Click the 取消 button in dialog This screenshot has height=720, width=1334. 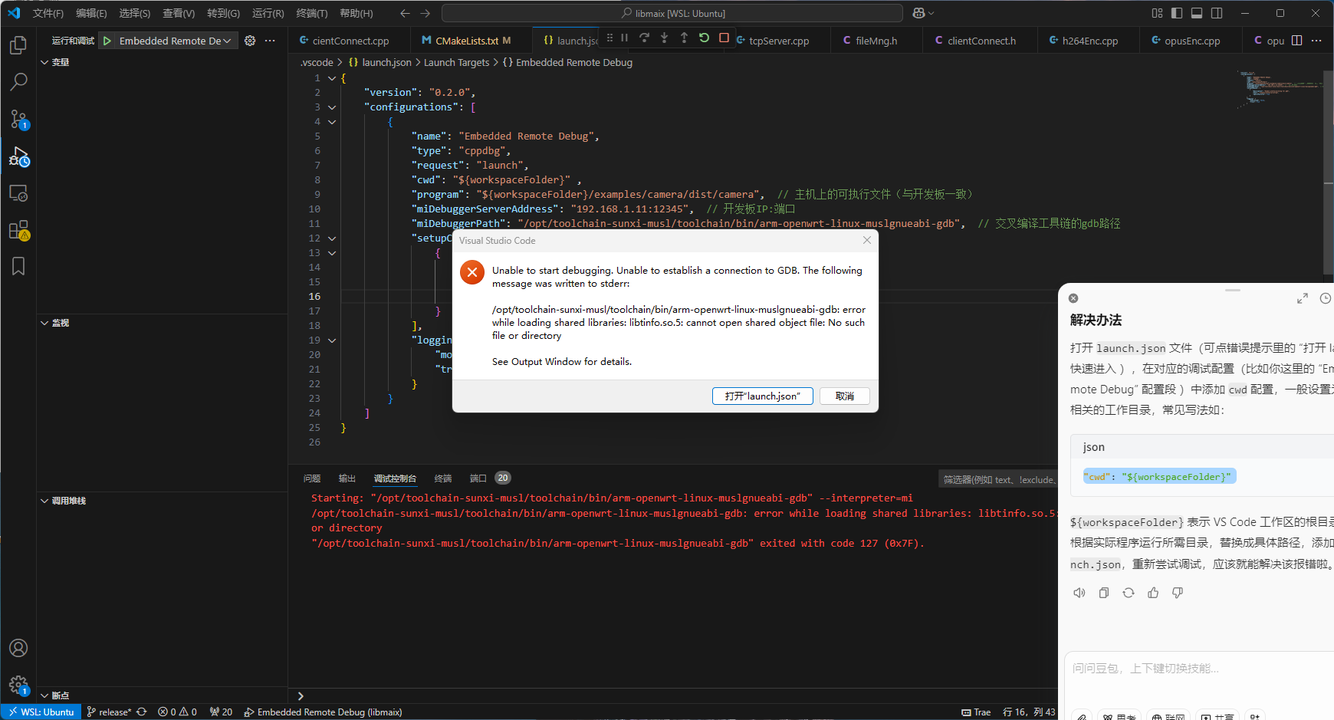844,396
